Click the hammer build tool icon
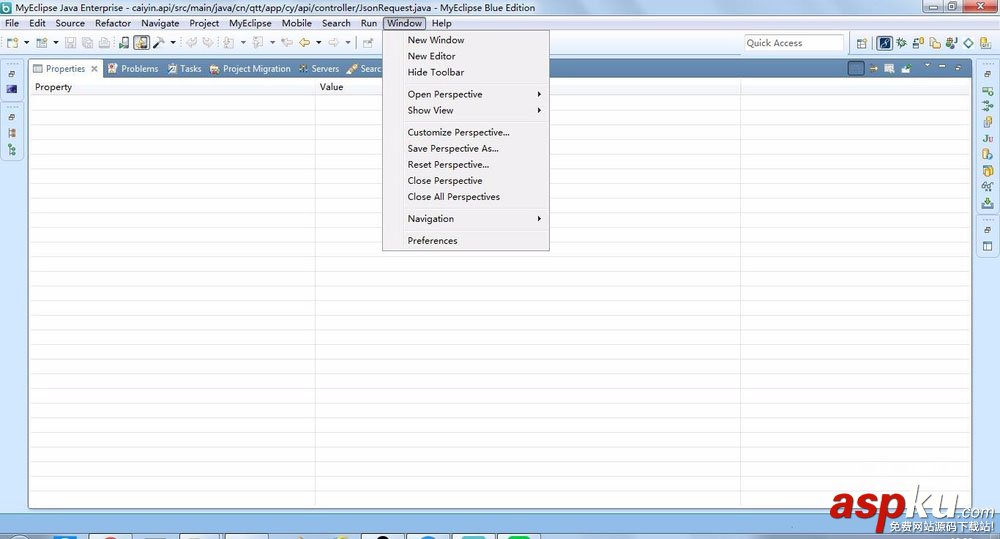The image size is (1000, 539). (x=158, y=43)
